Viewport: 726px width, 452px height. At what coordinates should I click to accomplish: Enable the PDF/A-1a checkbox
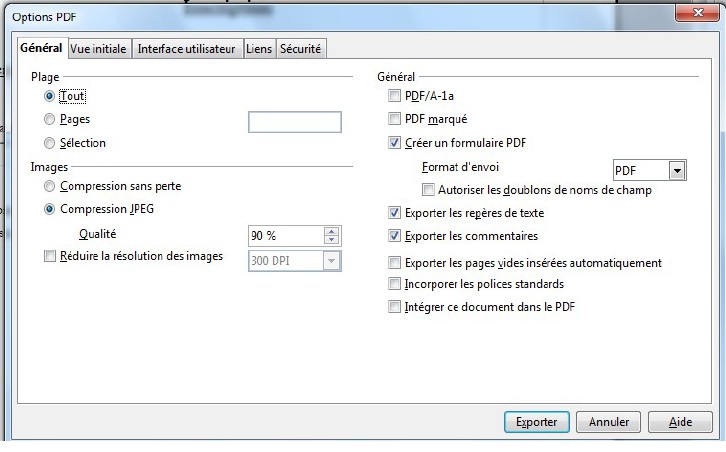pos(394,96)
